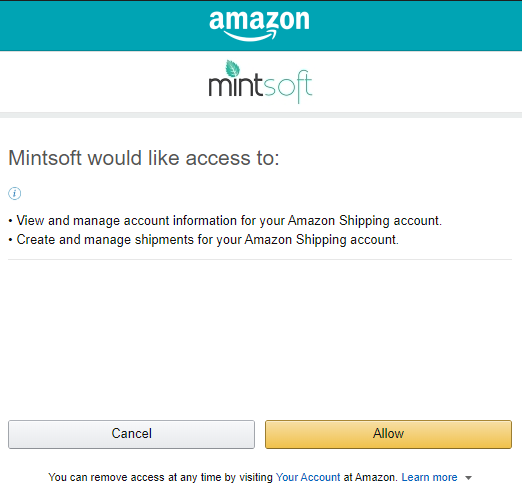Click the Amazon logo in the header
The height and width of the screenshot is (498, 522).
pos(259,26)
